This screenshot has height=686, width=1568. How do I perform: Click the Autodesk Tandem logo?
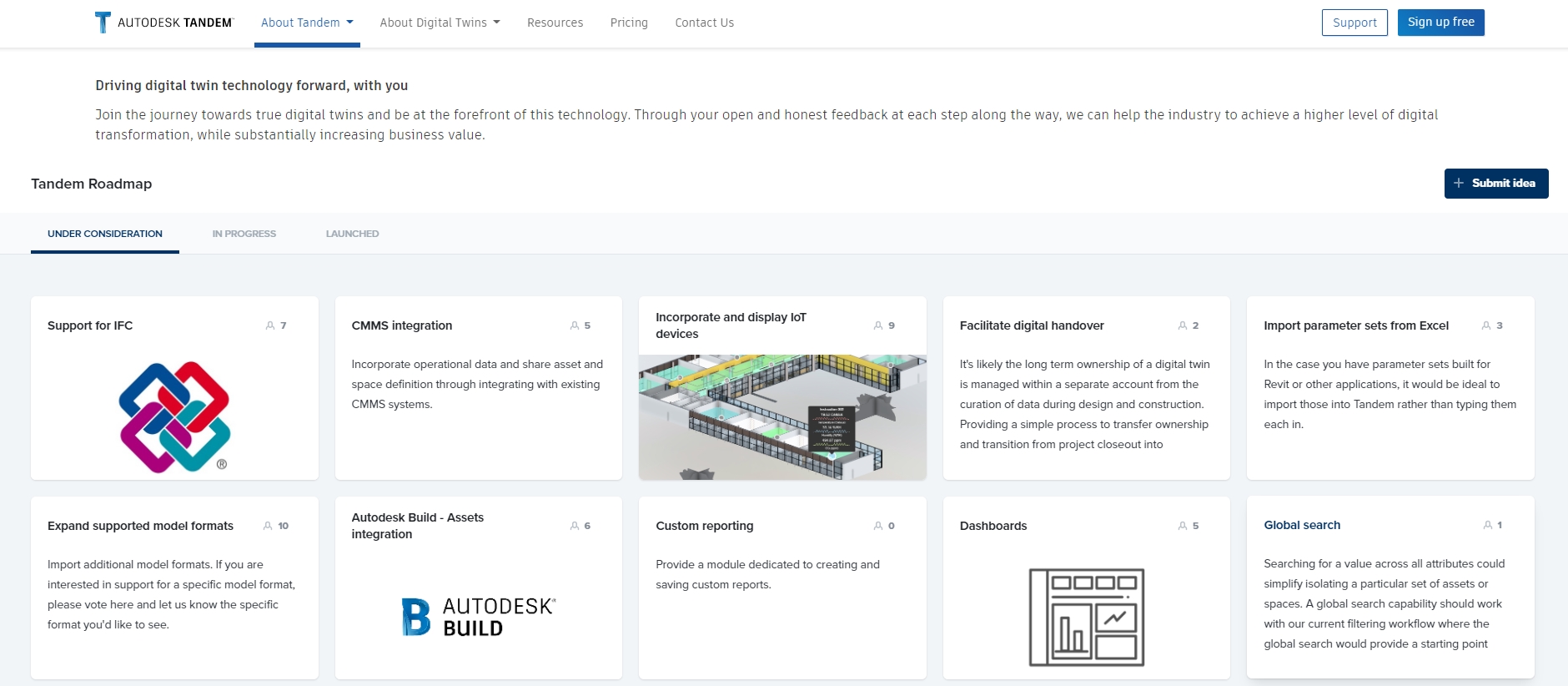click(164, 23)
